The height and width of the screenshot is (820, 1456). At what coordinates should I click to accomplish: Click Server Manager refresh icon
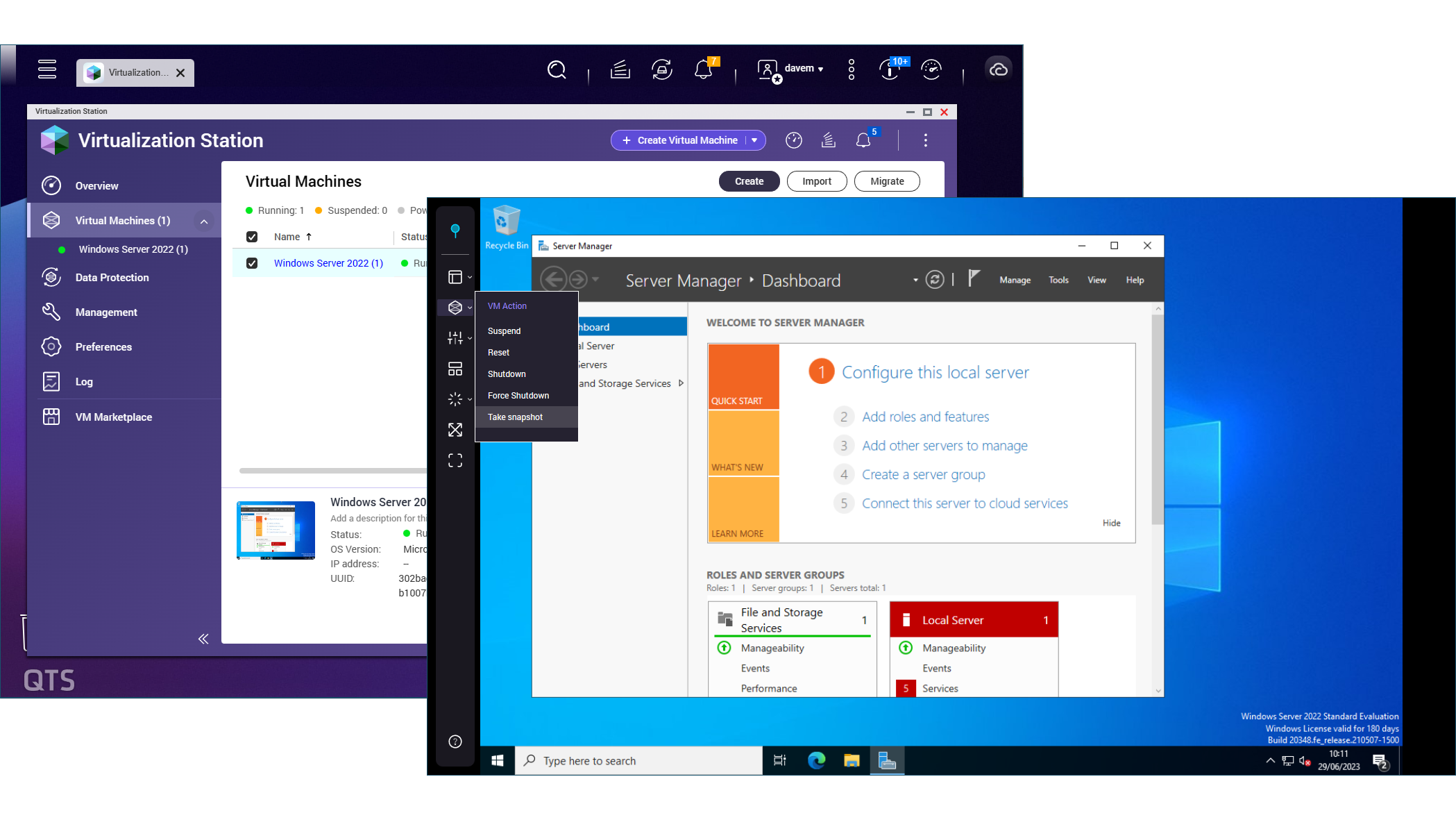[x=935, y=280]
